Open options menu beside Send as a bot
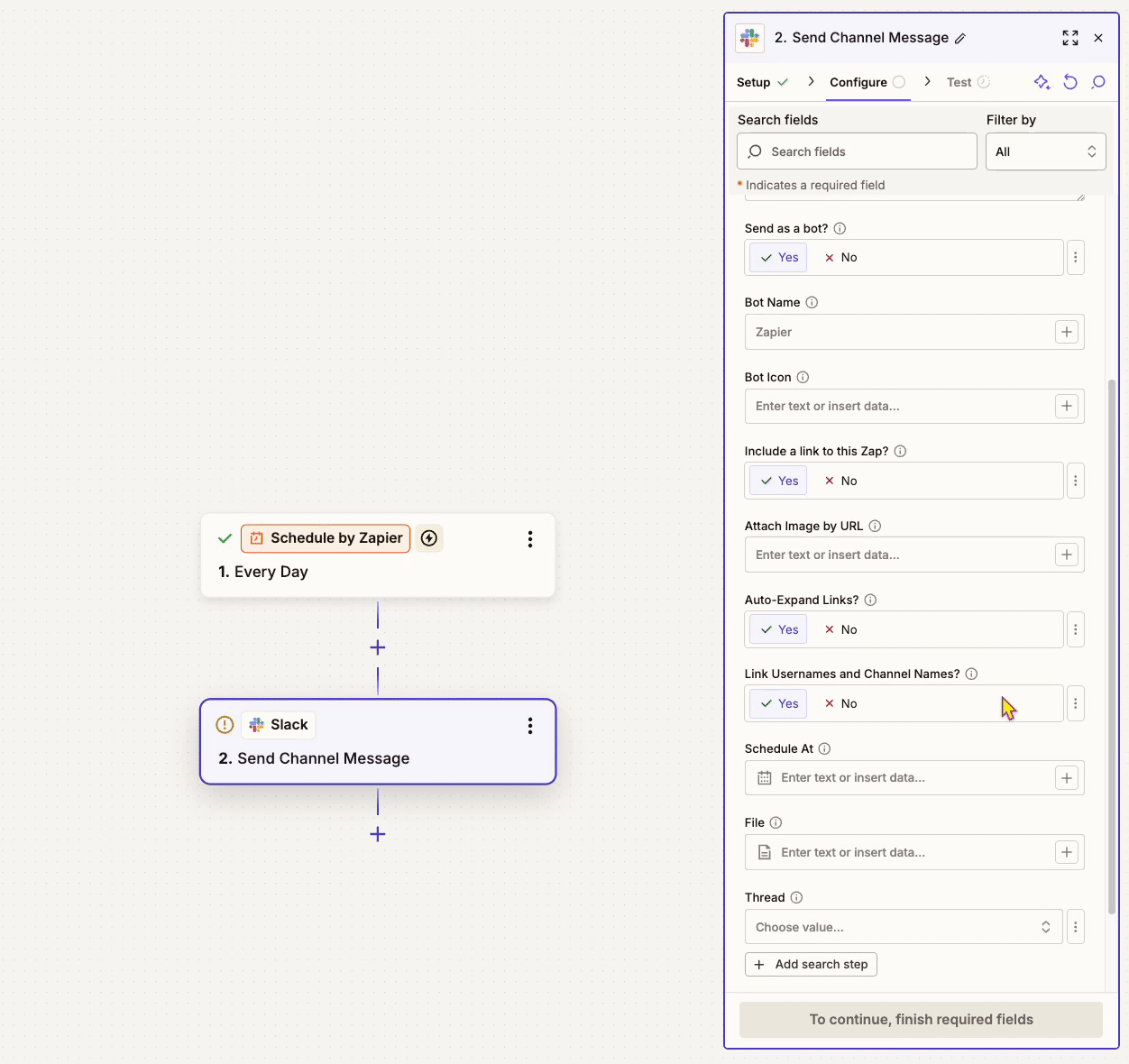This screenshot has width=1129, height=1064. [x=1075, y=258]
